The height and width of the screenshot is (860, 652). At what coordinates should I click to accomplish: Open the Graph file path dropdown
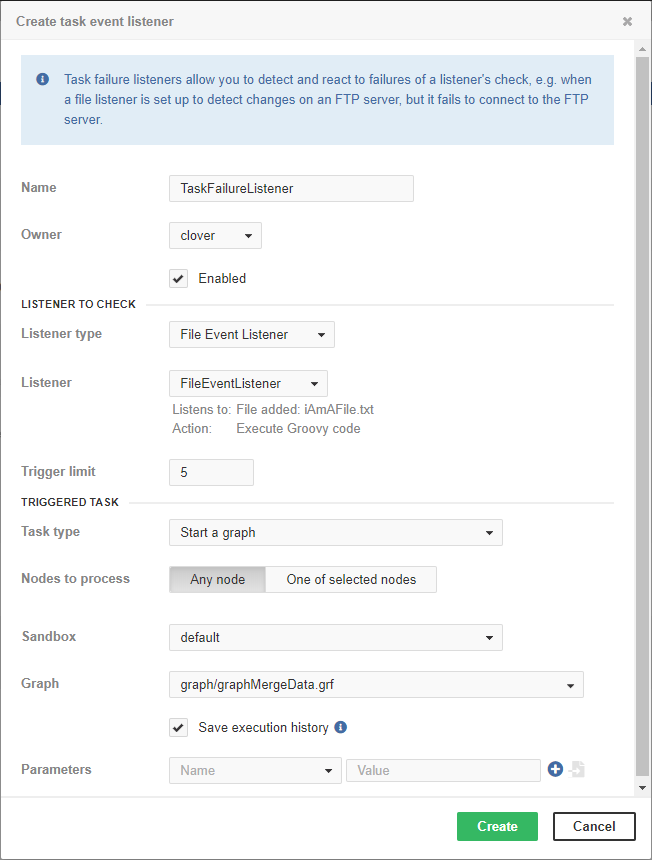376,684
